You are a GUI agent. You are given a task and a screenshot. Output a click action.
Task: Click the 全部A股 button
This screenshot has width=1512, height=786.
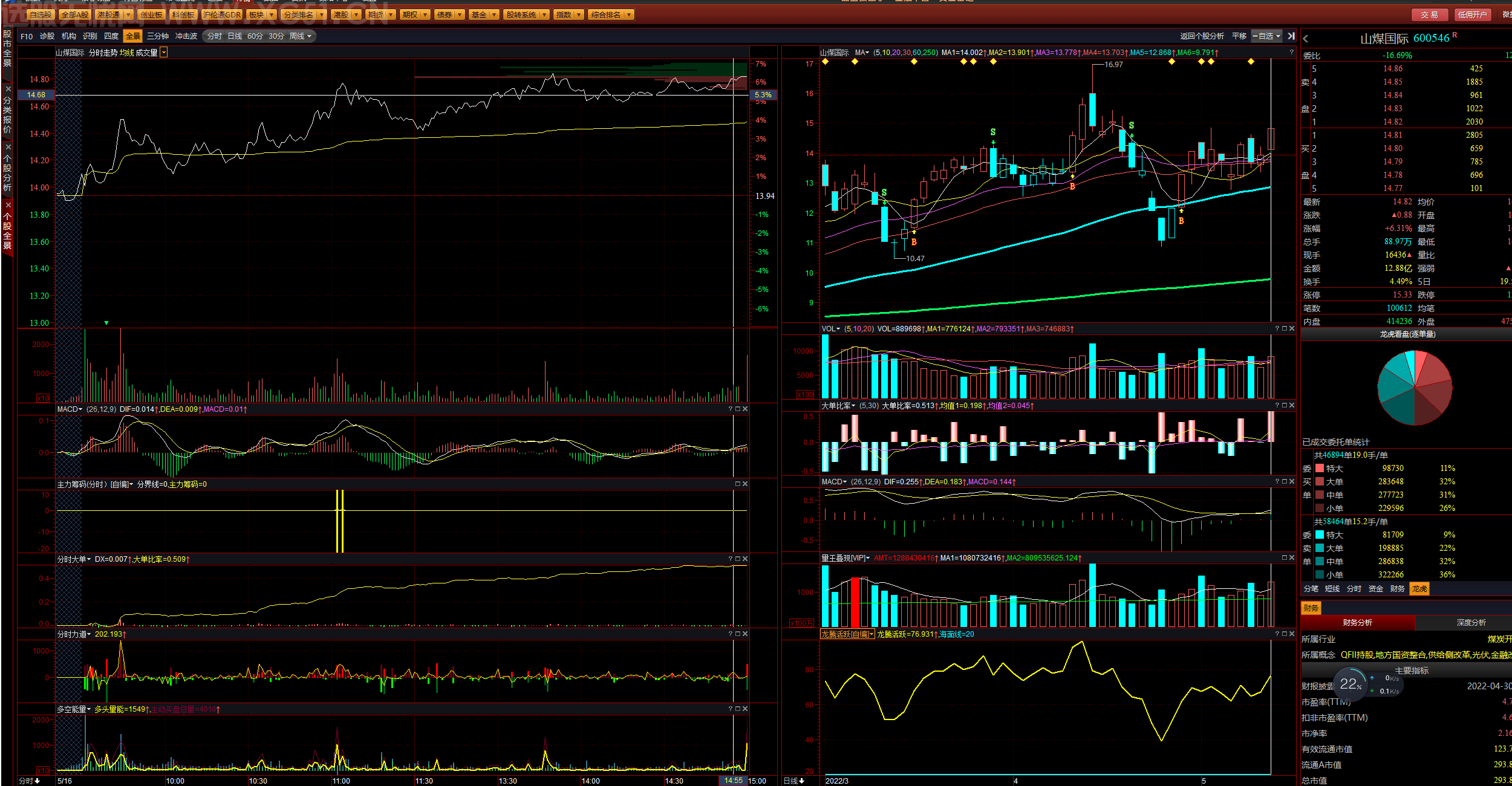point(75,15)
